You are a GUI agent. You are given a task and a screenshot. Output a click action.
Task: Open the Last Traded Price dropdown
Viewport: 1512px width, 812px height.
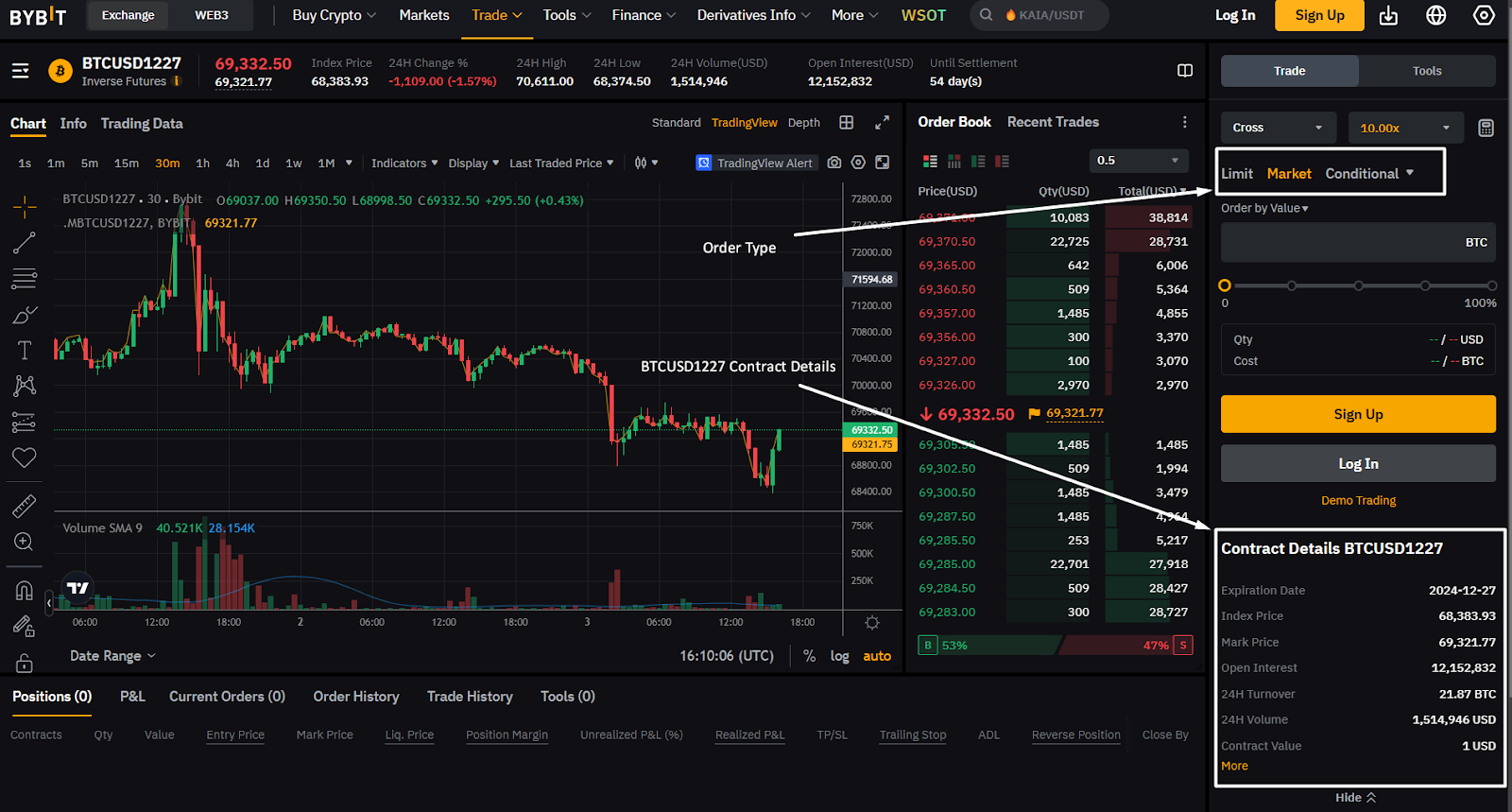tap(561, 163)
